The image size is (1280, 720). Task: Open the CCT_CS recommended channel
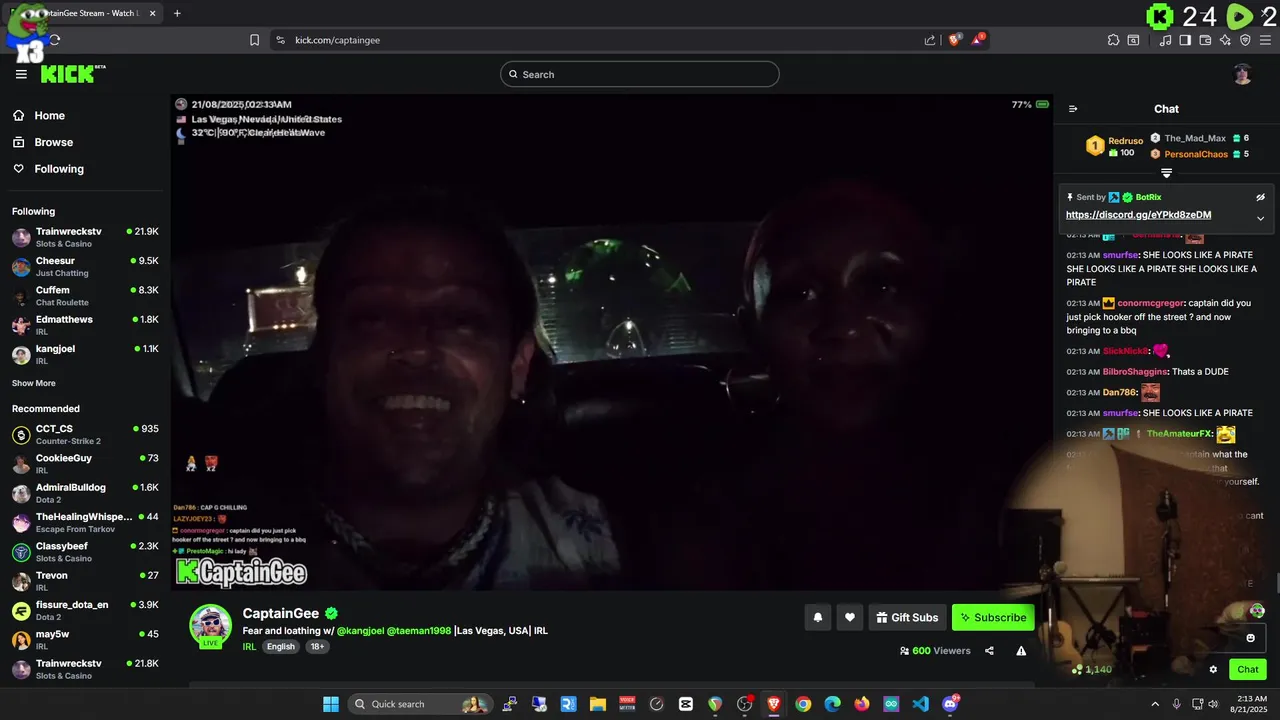point(85,434)
